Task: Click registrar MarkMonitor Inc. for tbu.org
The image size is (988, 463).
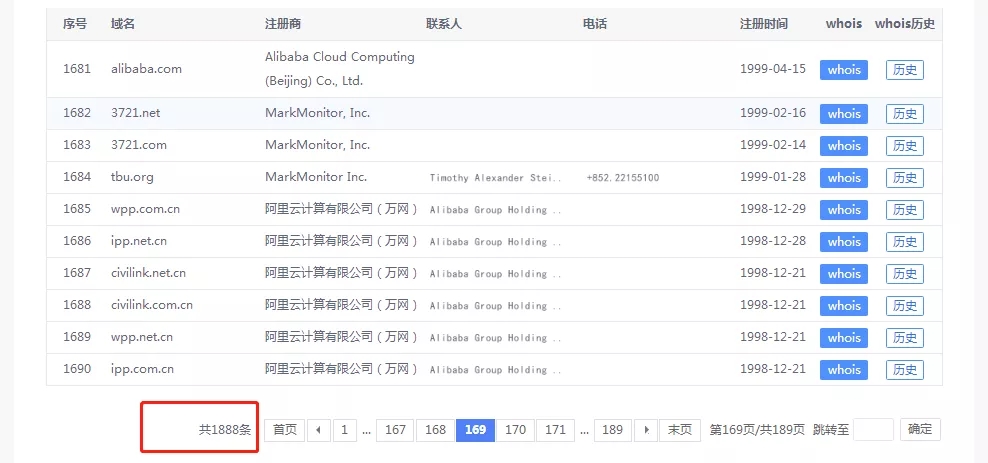Action: [316, 177]
